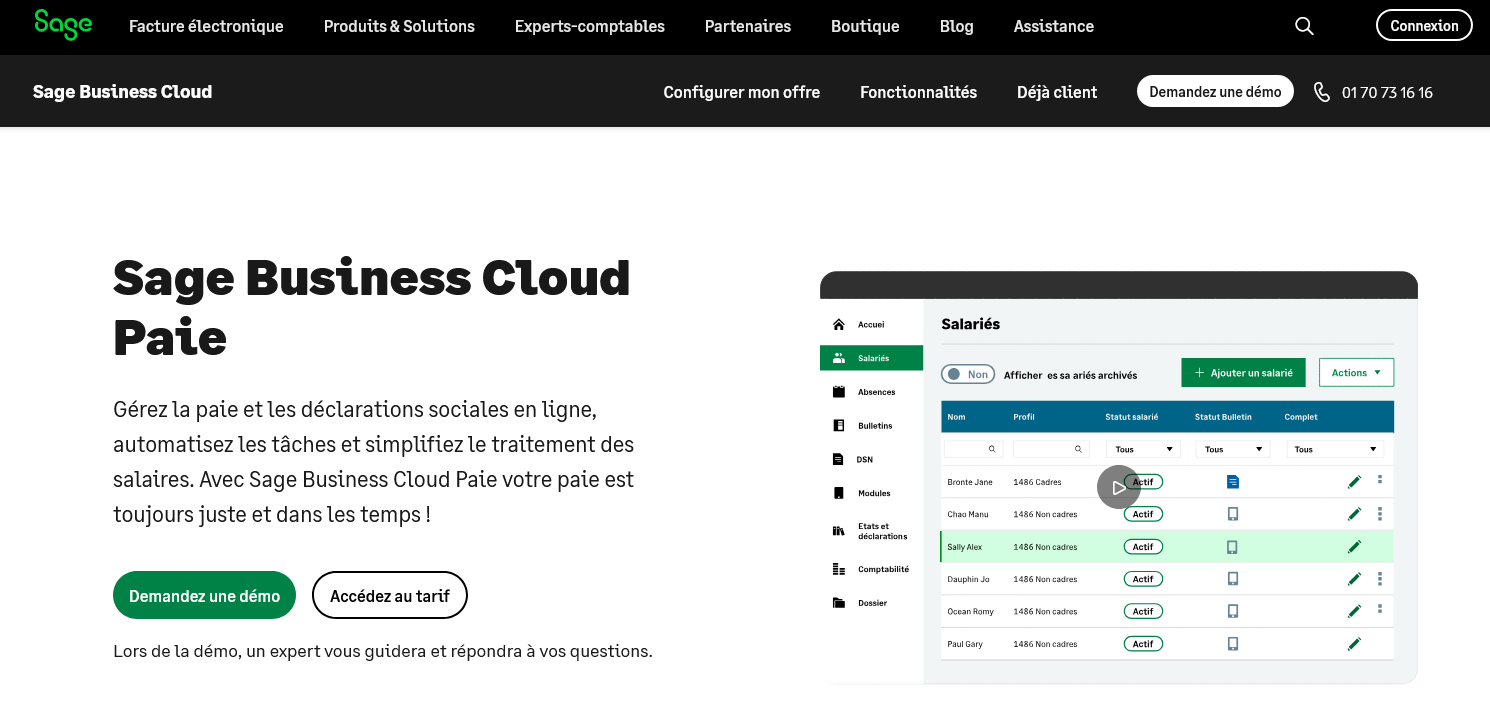Click the edit pencil for Dauphin Jo
The height and width of the screenshot is (714, 1490).
tap(1355, 579)
